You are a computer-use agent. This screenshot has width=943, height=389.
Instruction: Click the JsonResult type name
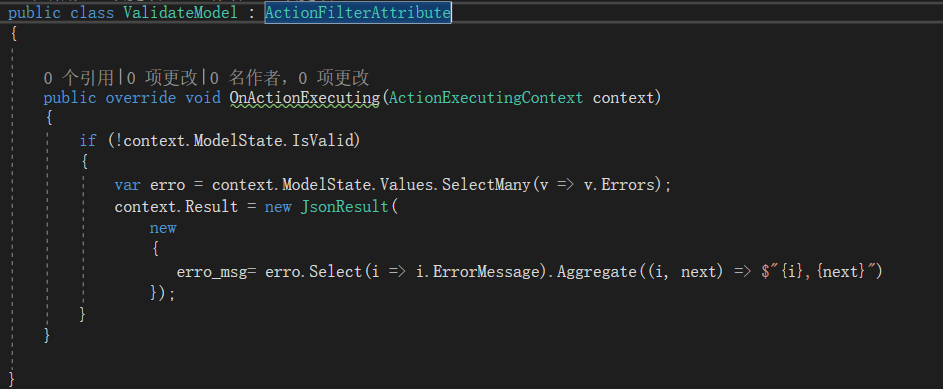[344, 207]
